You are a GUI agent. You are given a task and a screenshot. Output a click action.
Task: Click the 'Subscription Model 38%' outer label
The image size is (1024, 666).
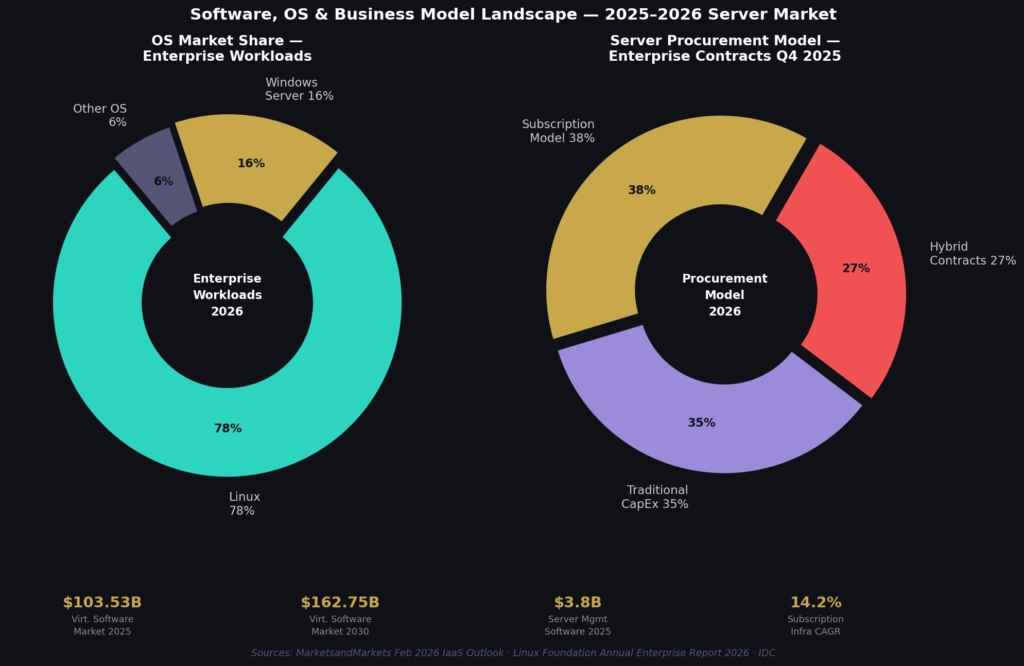point(558,131)
